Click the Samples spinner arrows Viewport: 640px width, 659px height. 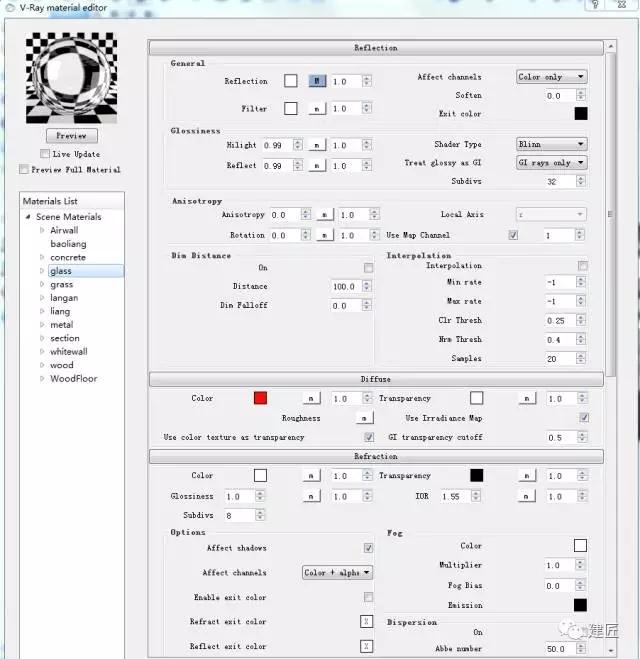pos(581,358)
